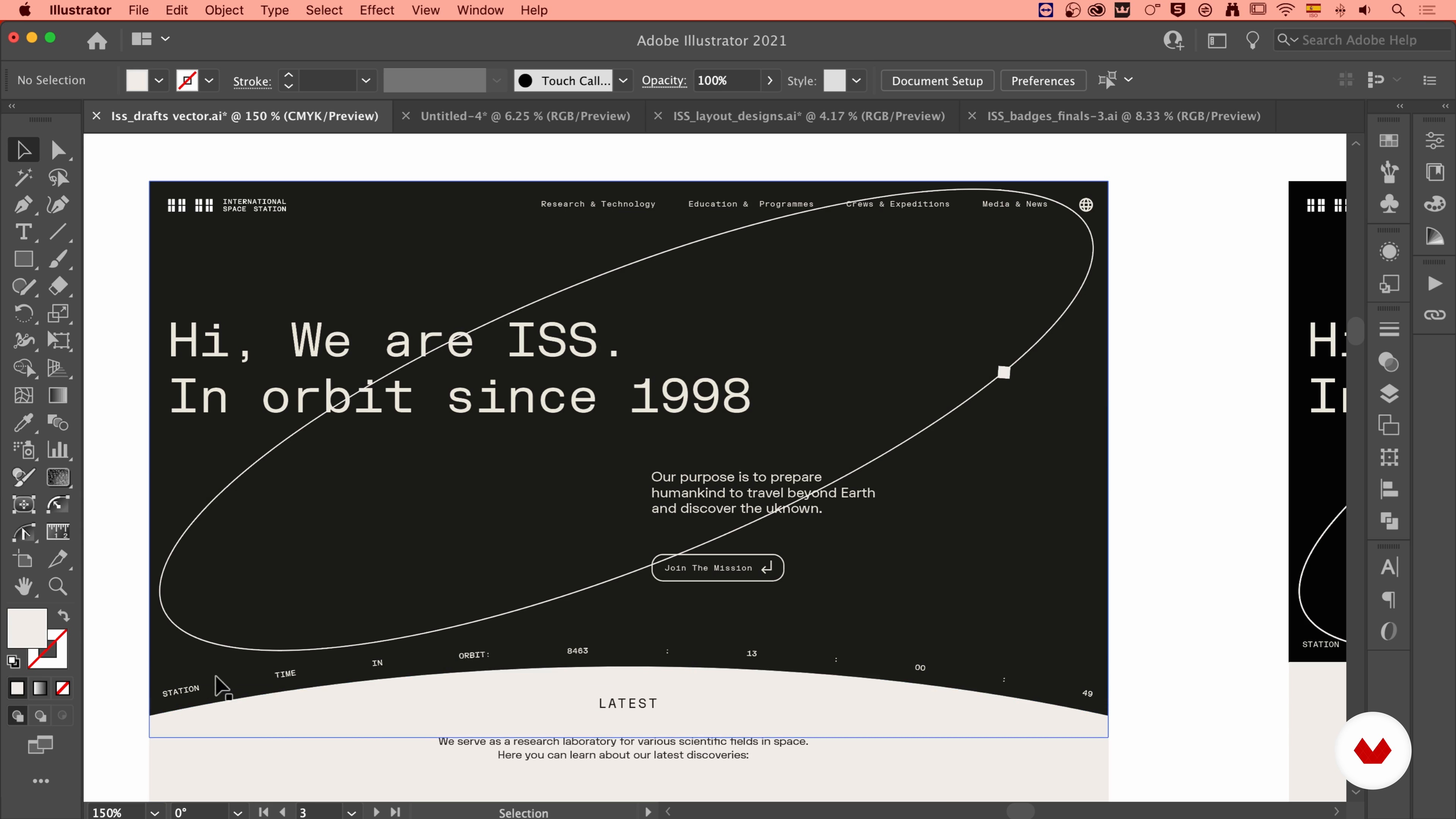
Task: Select the Rotate tool
Action: pos(23,313)
